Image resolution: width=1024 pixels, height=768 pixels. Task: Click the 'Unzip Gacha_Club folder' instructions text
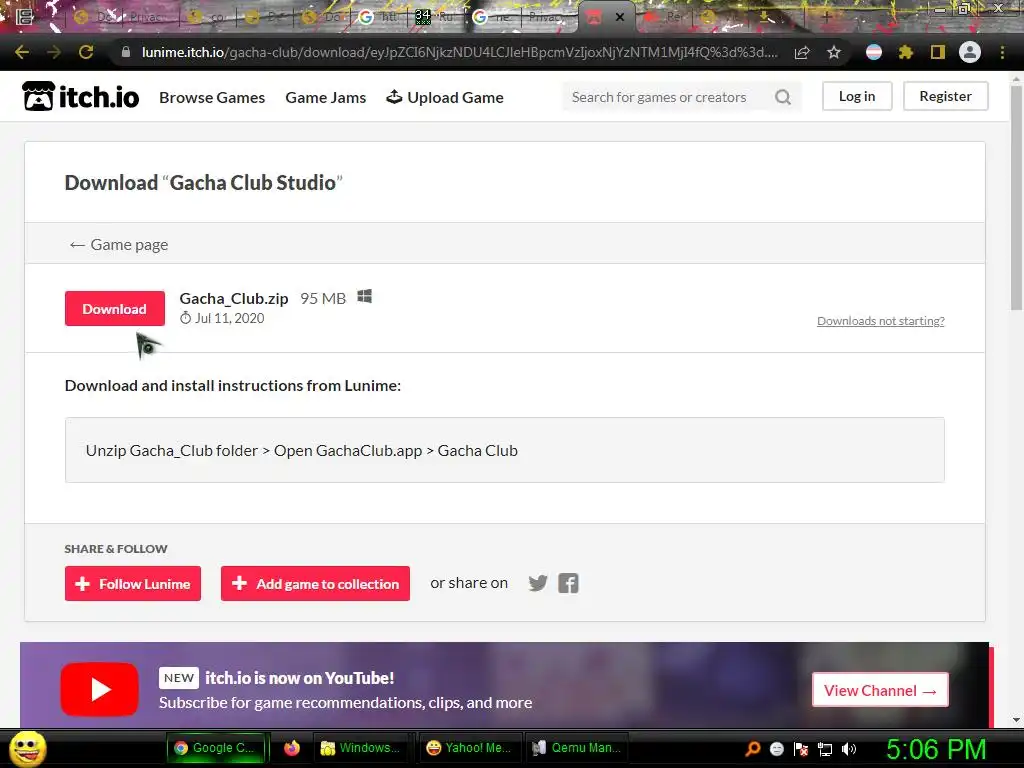pyautogui.click(x=302, y=451)
